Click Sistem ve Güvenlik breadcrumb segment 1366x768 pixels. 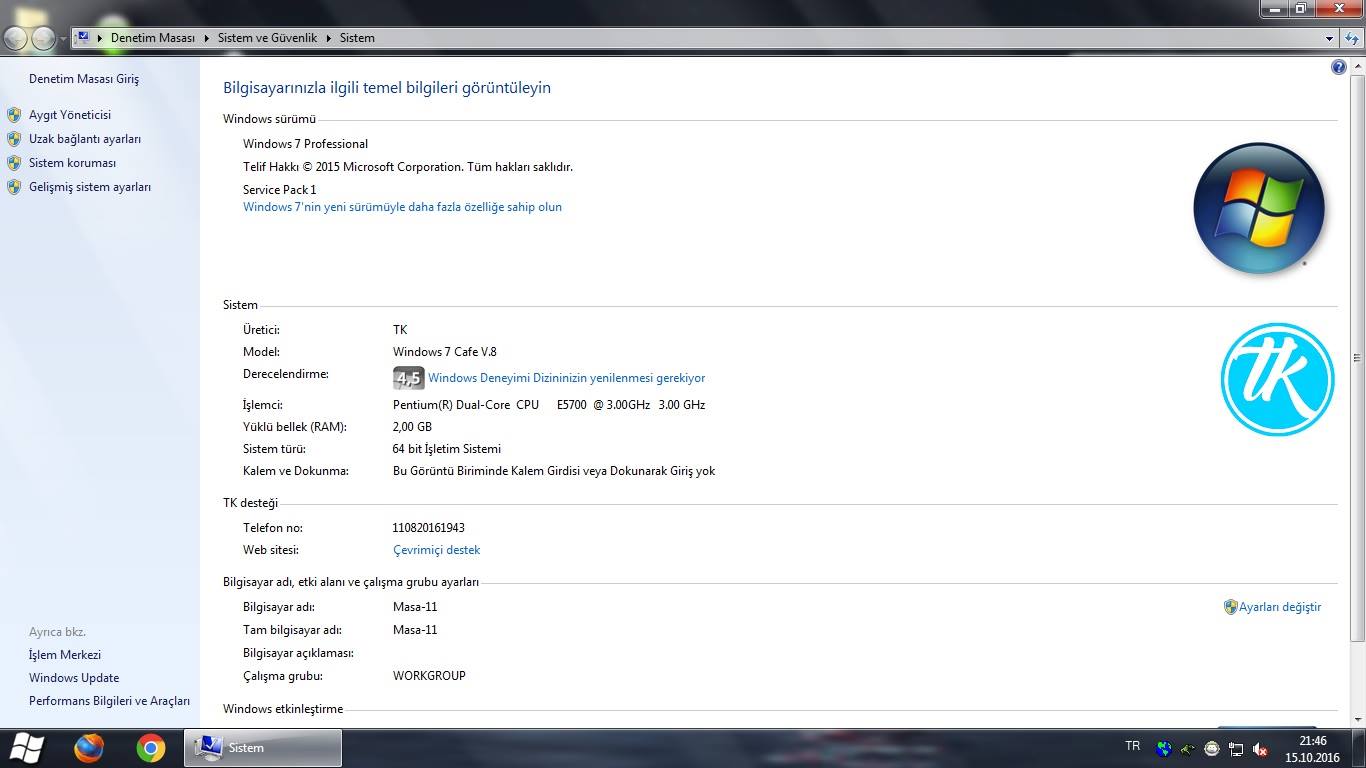pyautogui.click(x=267, y=38)
